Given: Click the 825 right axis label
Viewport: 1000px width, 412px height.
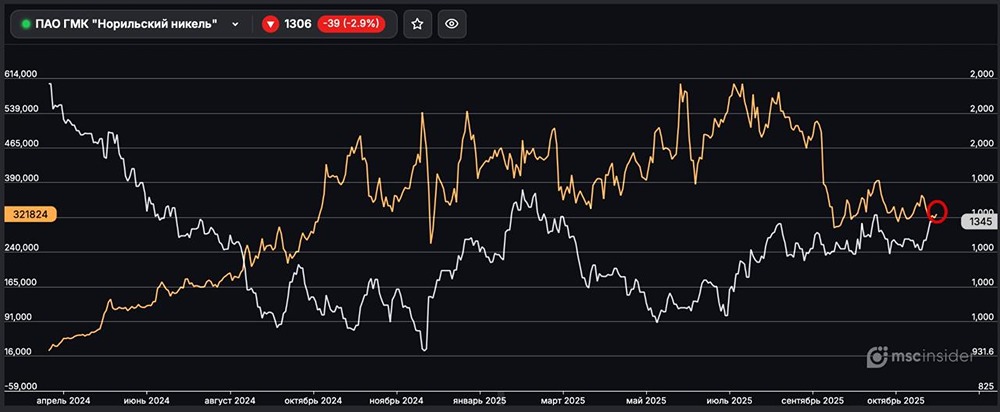Looking at the screenshot, I should pyautogui.click(x=985, y=386).
